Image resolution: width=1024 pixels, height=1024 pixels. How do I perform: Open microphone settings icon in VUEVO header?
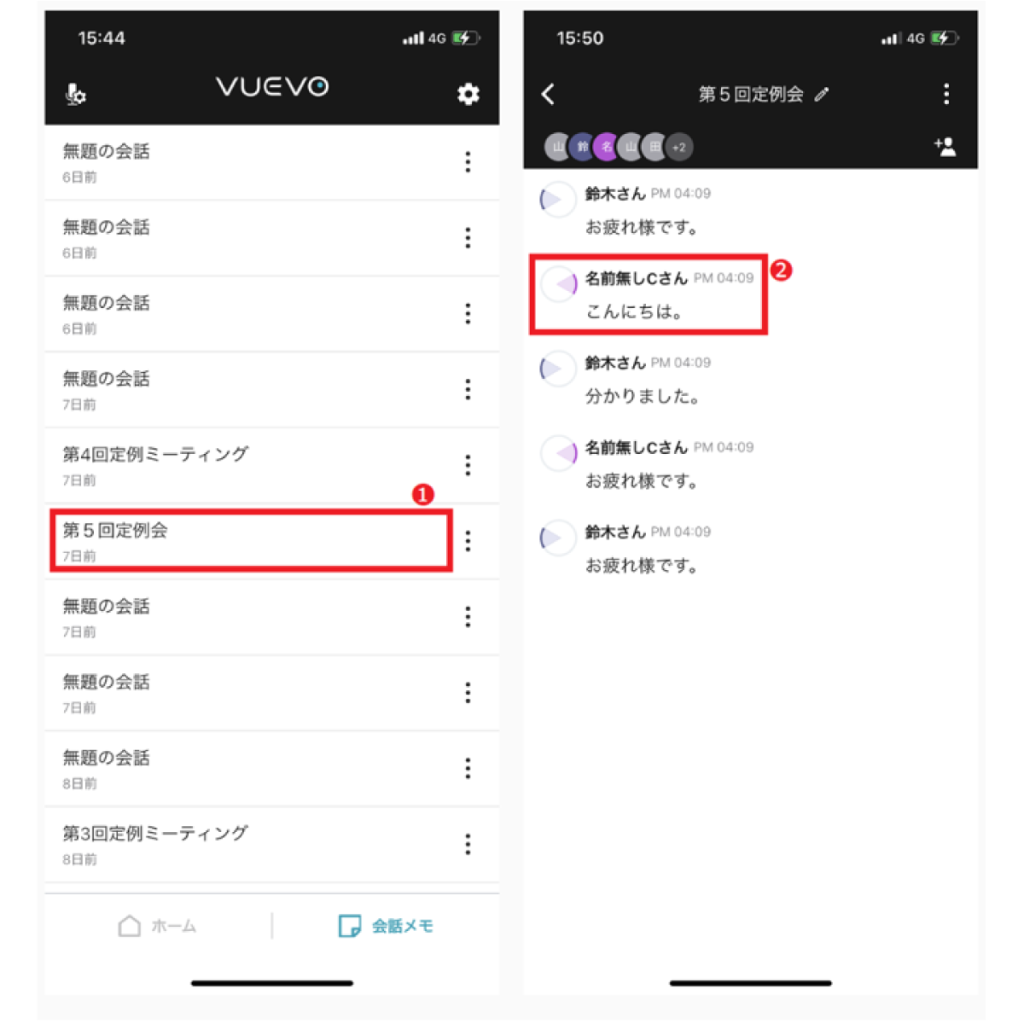[76, 95]
